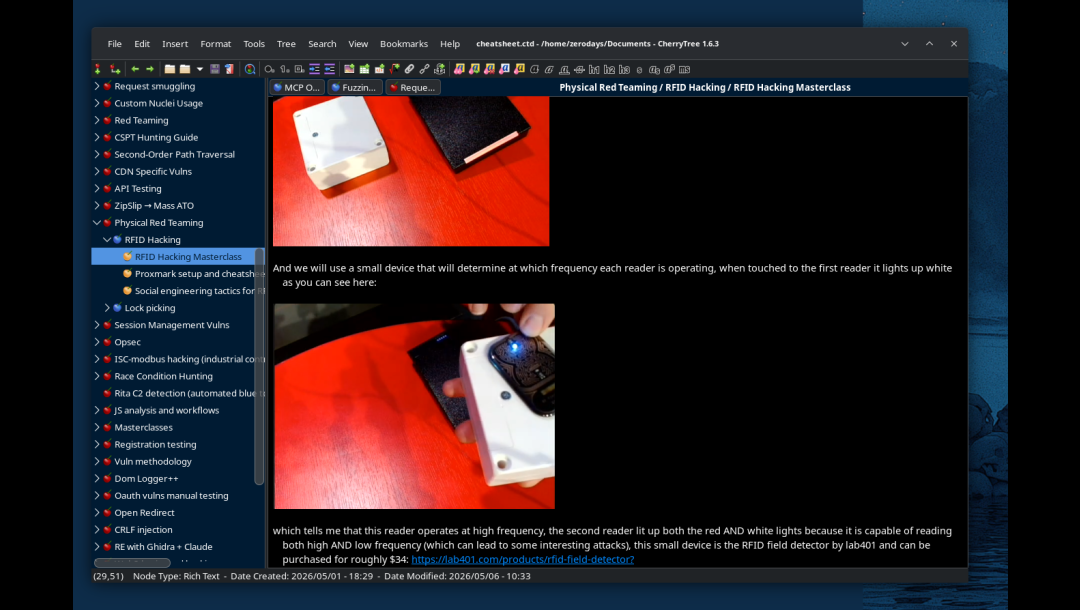This screenshot has height=610, width=1080.
Task: Set to-do list formatting
Action: [x=300, y=69]
